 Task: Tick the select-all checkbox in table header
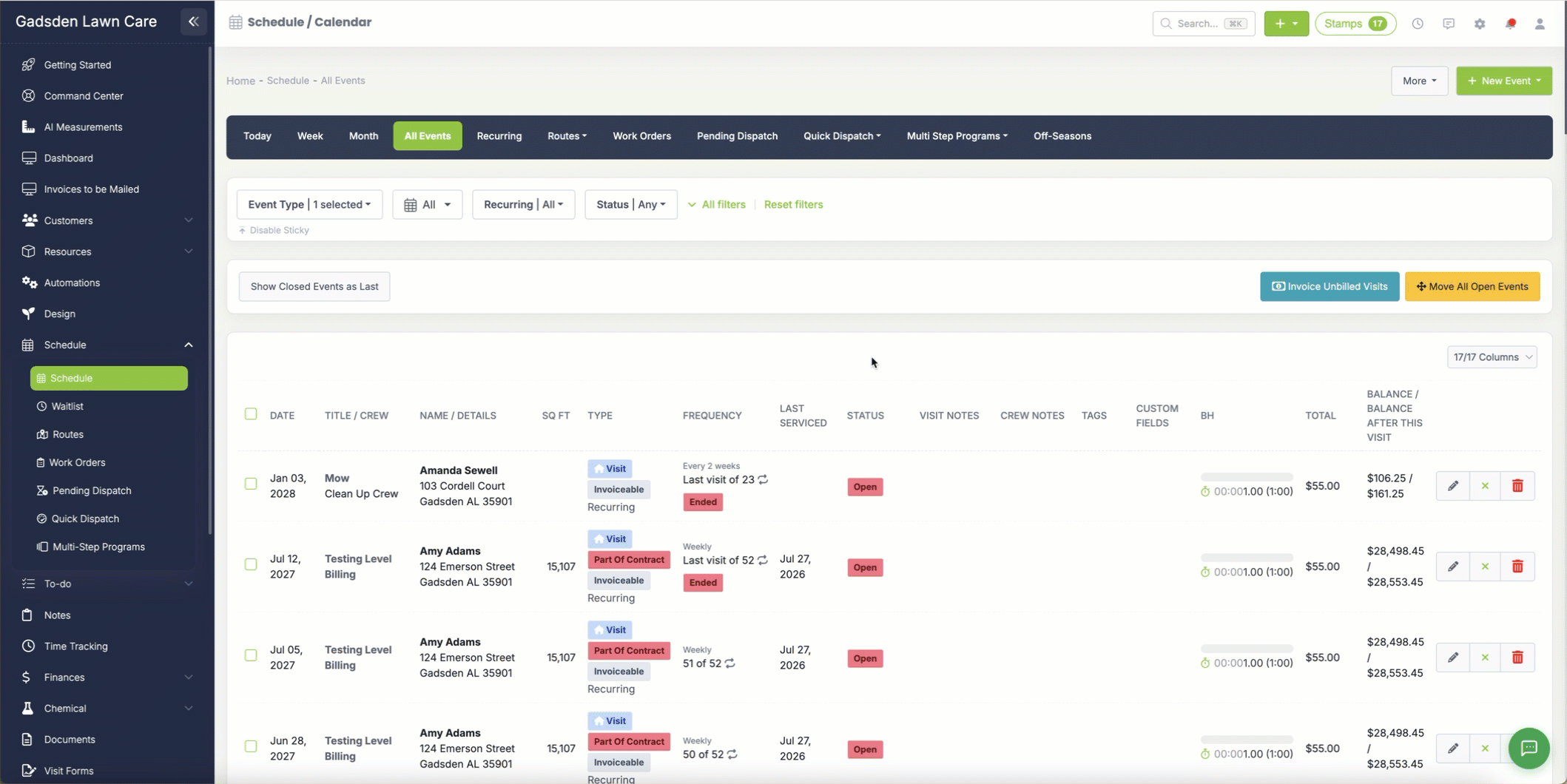click(251, 414)
